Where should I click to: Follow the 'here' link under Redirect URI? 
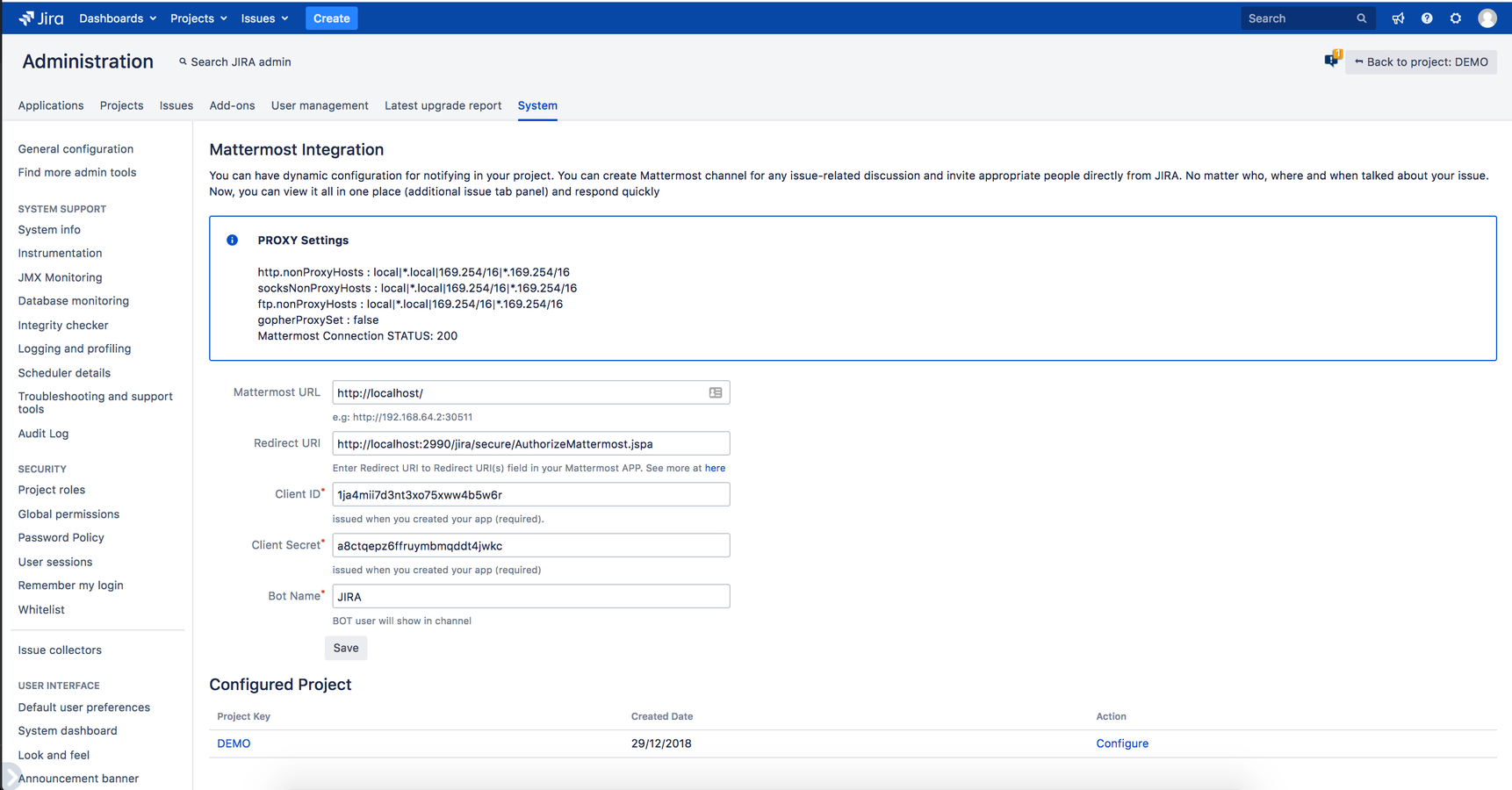pos(715,468)
